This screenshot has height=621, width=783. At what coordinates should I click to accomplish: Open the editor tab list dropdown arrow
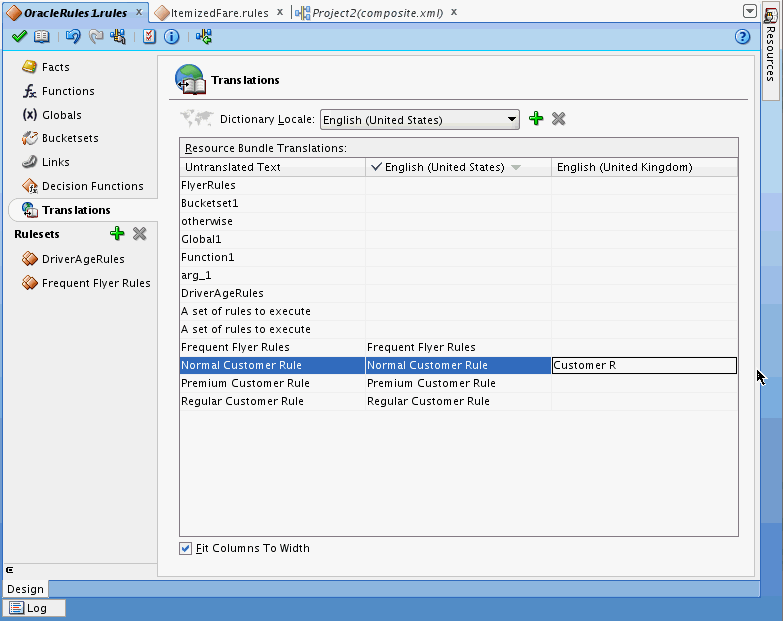pos(750,11)
